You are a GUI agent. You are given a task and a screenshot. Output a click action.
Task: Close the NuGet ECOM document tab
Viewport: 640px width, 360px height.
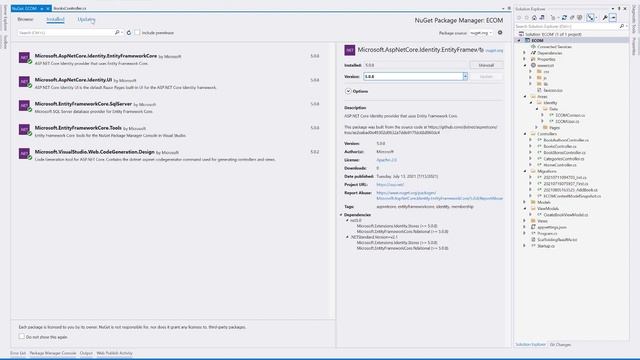[48, 8]
